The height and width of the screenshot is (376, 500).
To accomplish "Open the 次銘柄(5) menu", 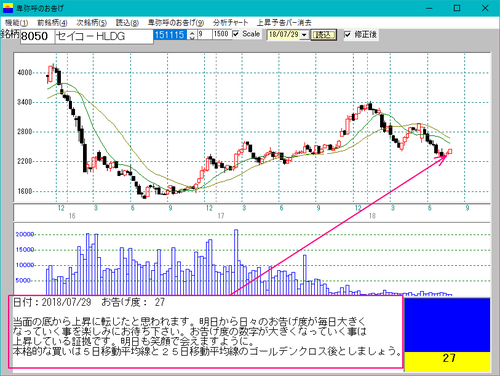I will [x=91, y=23].
